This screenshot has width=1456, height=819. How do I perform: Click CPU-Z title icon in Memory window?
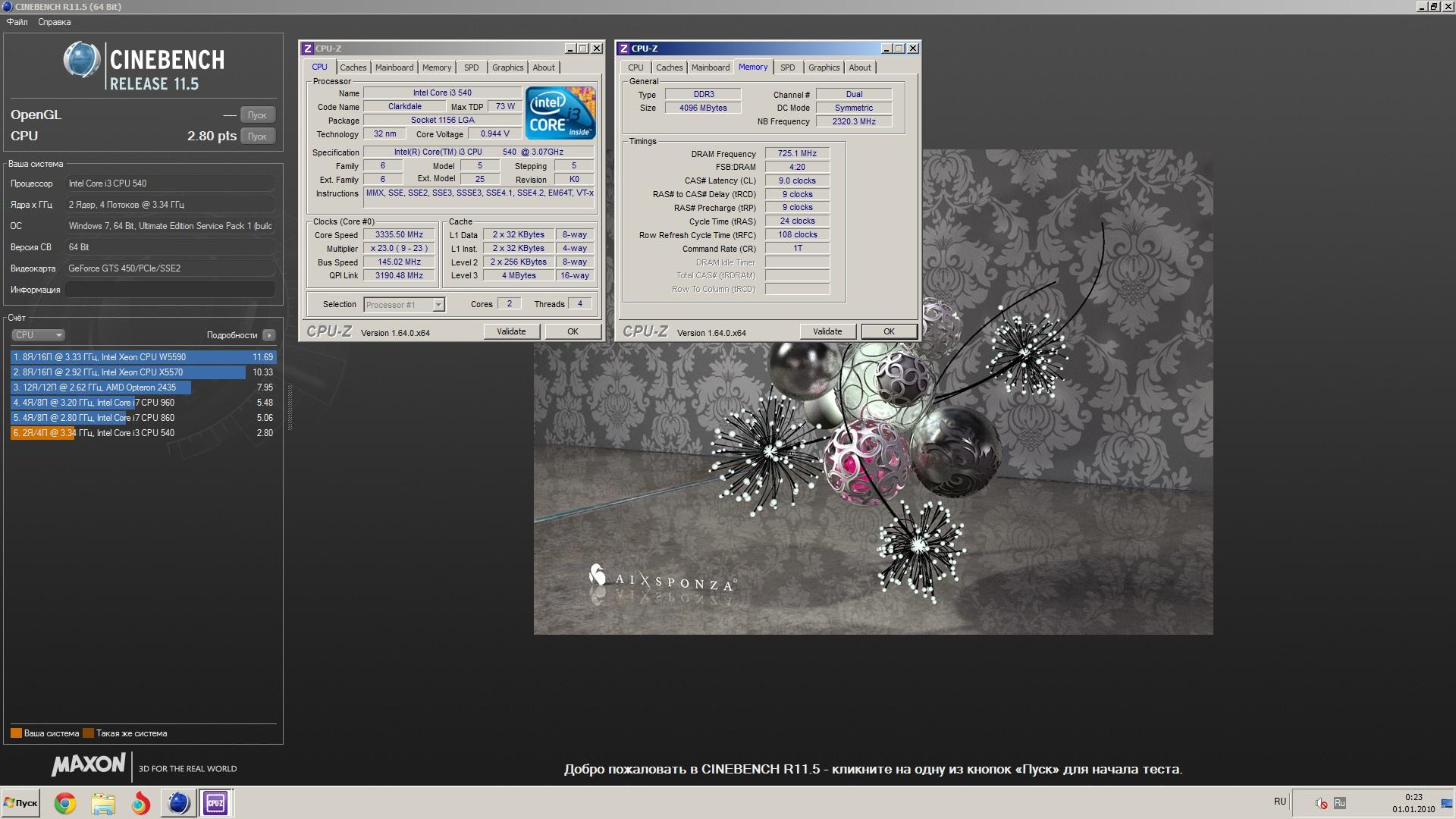click(x=623, y=49)
